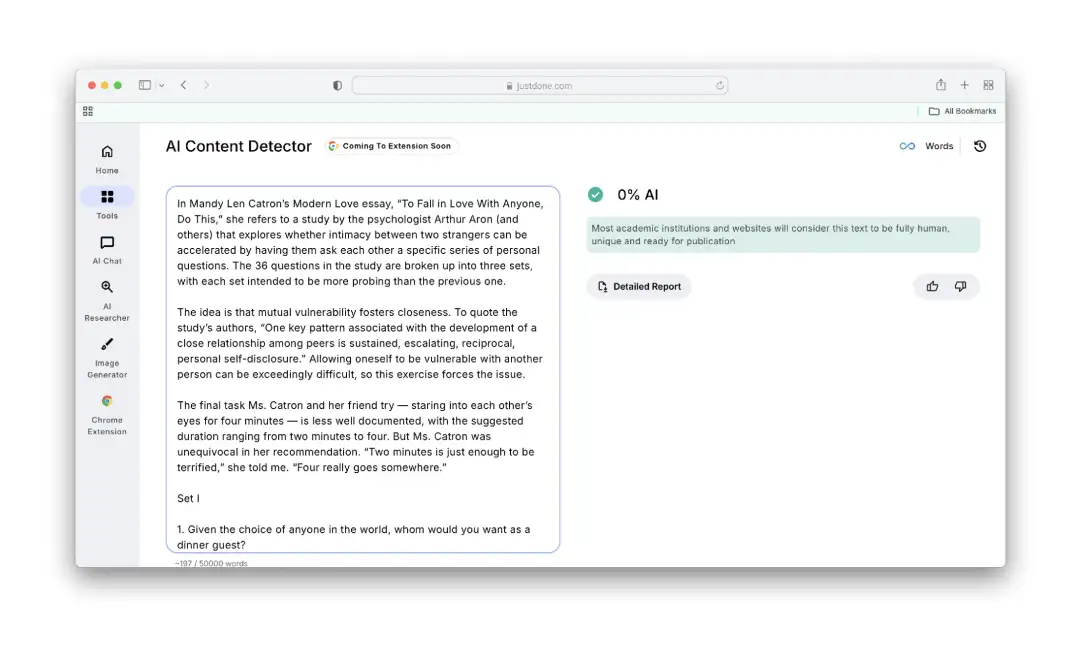The image size is (1080, 656).
Task: Reload the current page
Action: 719,85
